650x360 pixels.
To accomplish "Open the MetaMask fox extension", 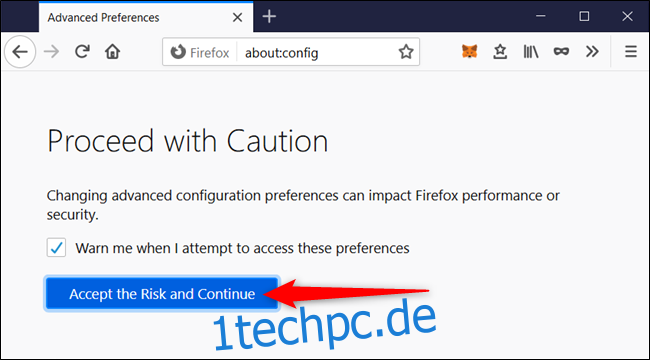I will pyautogui.click(x=470, y=51).
